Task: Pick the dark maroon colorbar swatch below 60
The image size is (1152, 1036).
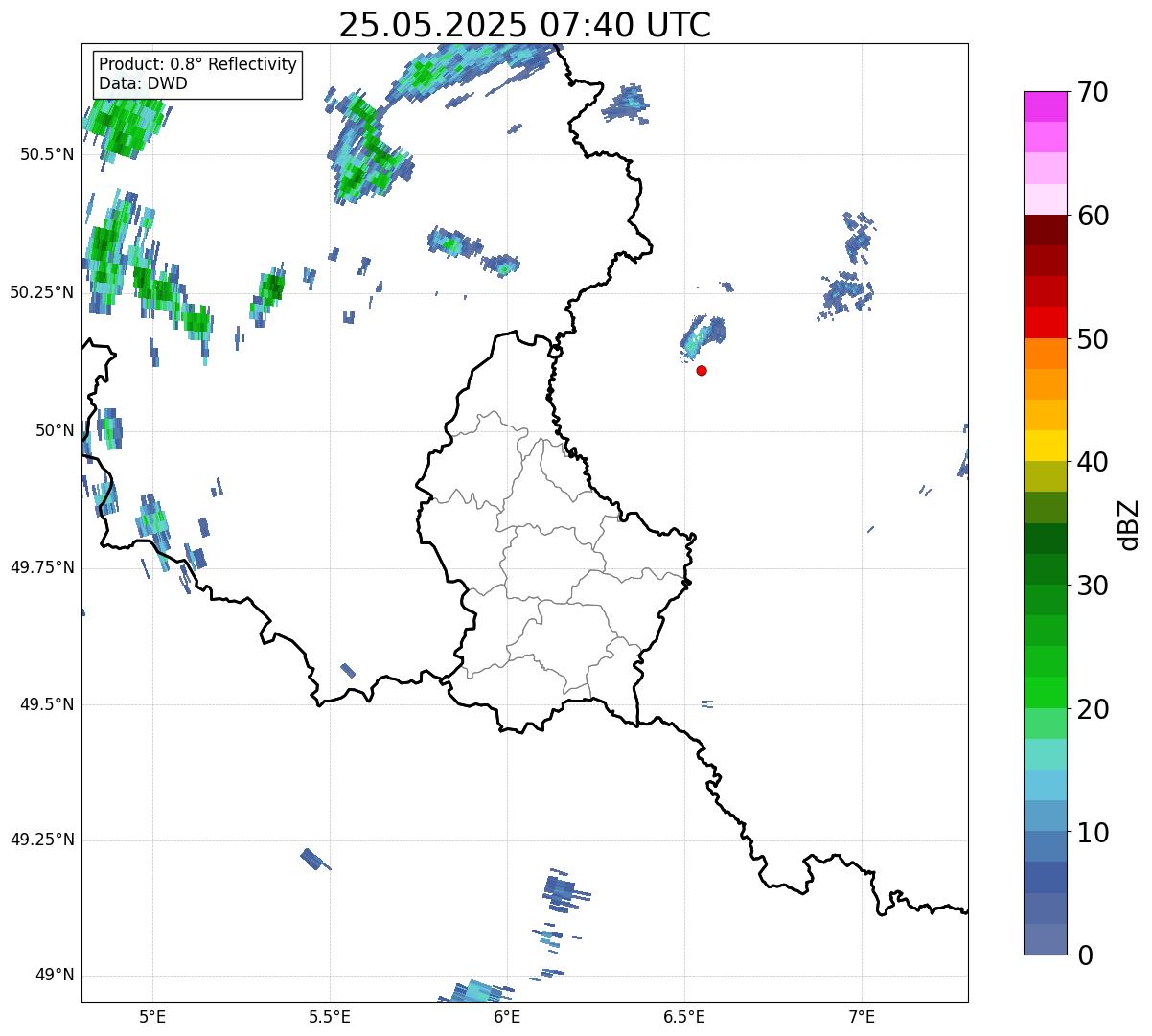Action: (x=1046, y=230)
